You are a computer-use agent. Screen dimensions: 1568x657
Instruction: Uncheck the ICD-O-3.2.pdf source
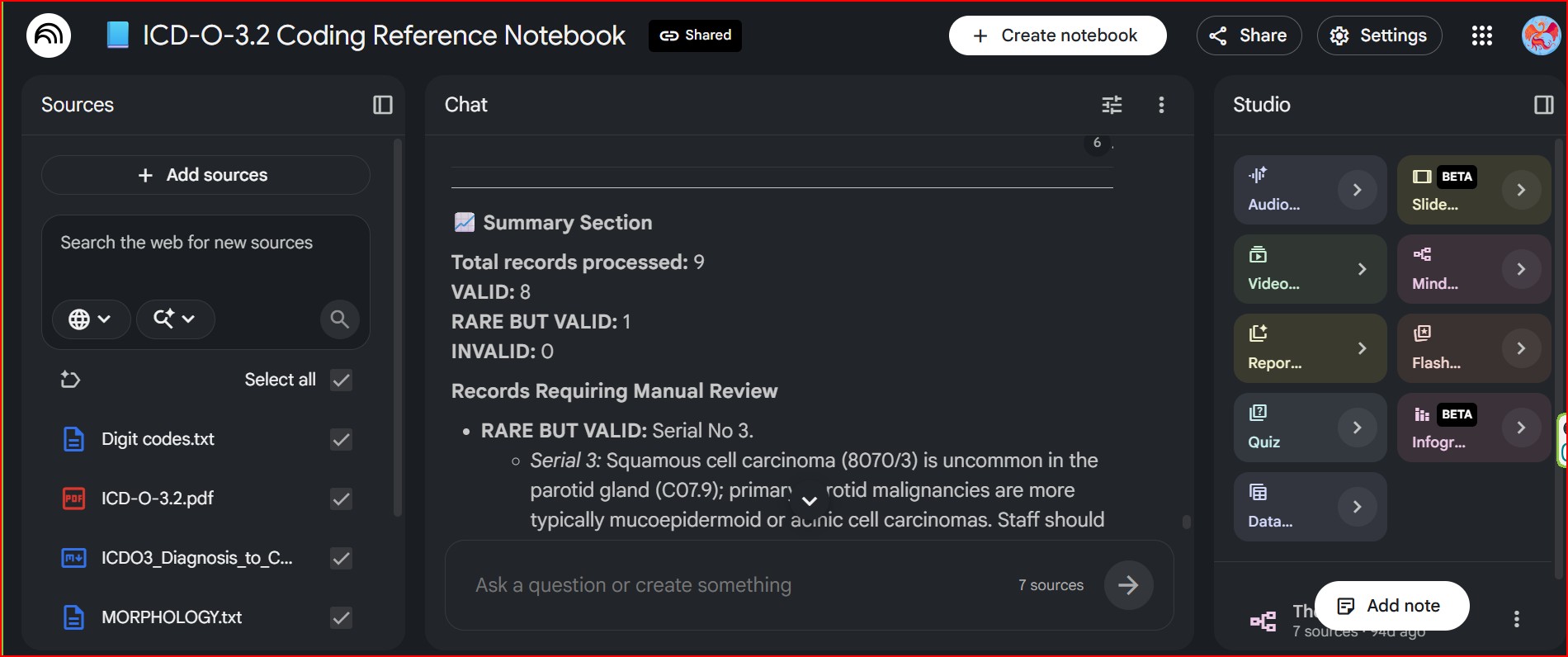click(341, 499)
